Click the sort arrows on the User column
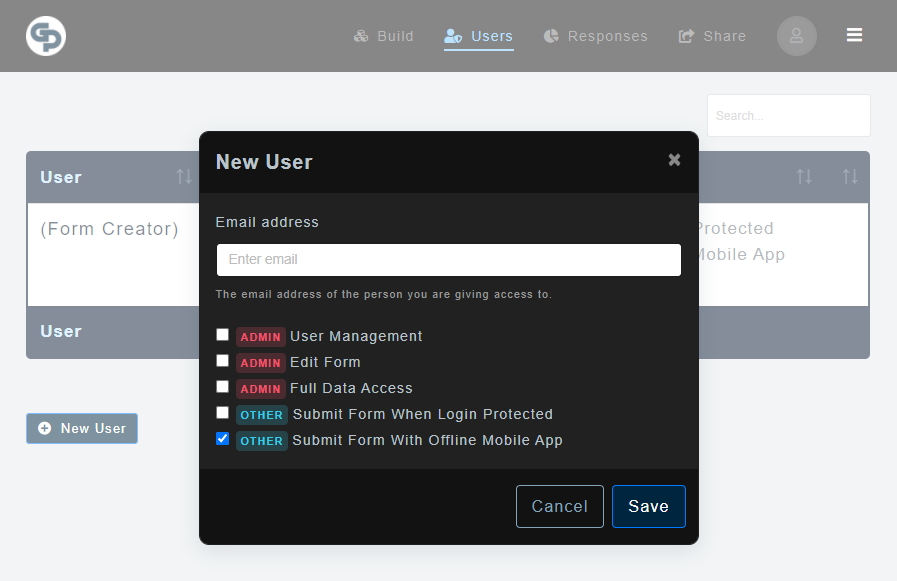The image size is (897, 581). (x=183, y=177)
